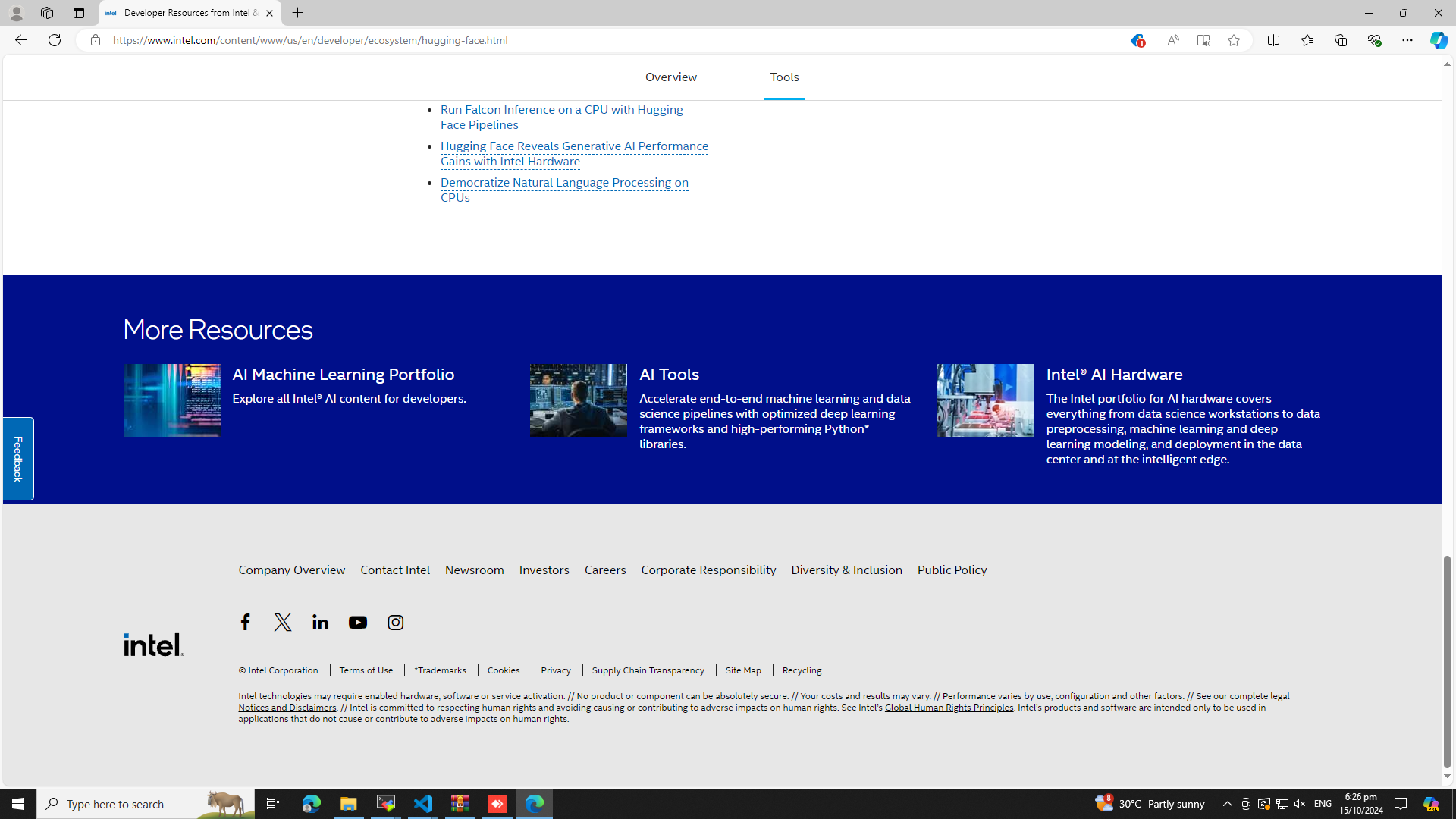Switch to the Overview tab

(671, 77)
